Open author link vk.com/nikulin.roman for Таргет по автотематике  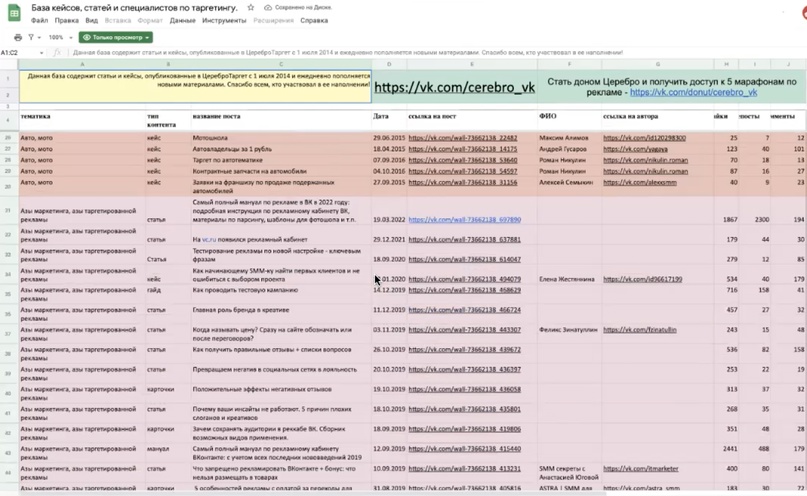tap(645, 160)
